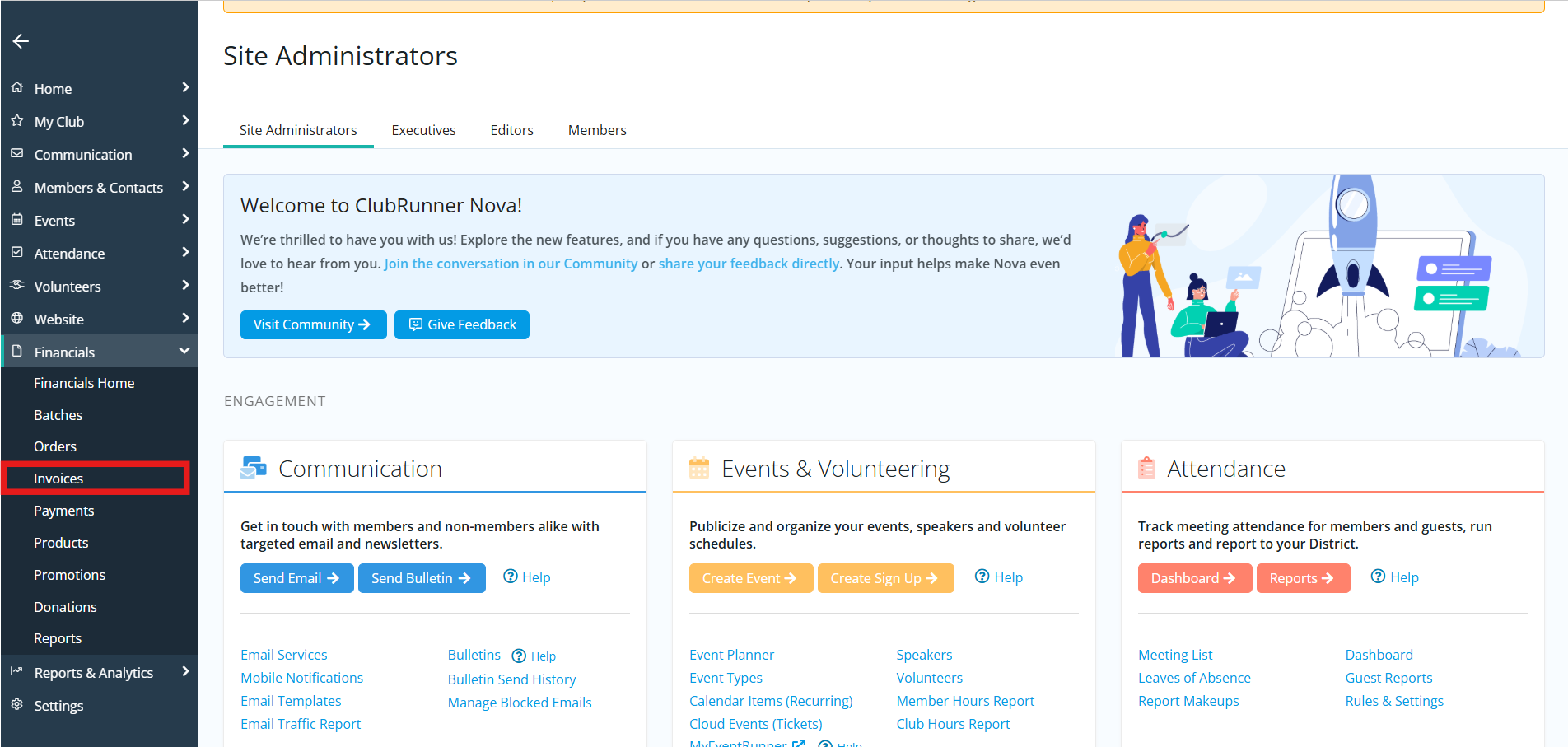Expand the Volunteers submenu arrow

click(x=185, y=286)
